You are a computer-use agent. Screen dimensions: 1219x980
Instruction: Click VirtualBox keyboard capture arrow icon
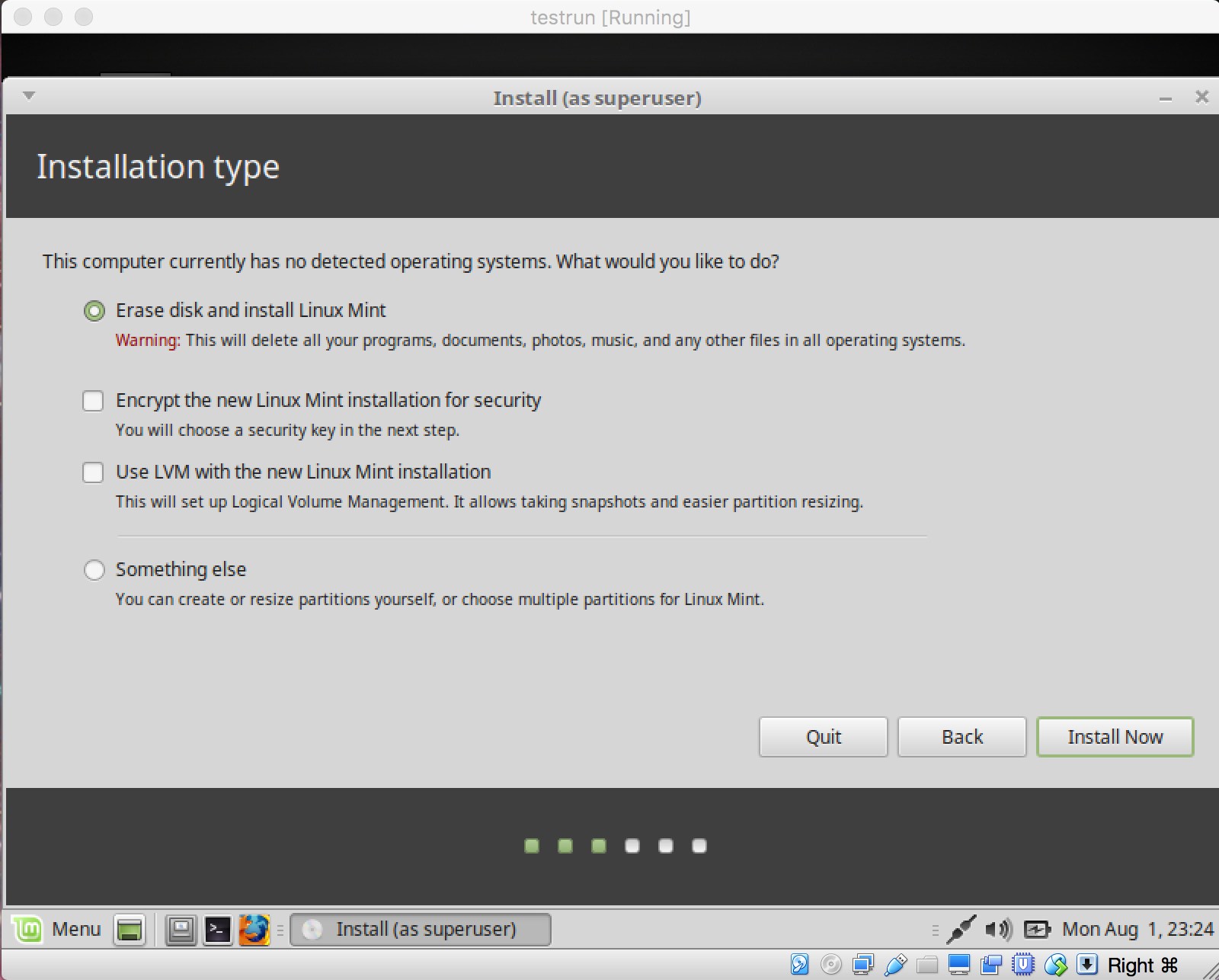[x=1087, y=965]
